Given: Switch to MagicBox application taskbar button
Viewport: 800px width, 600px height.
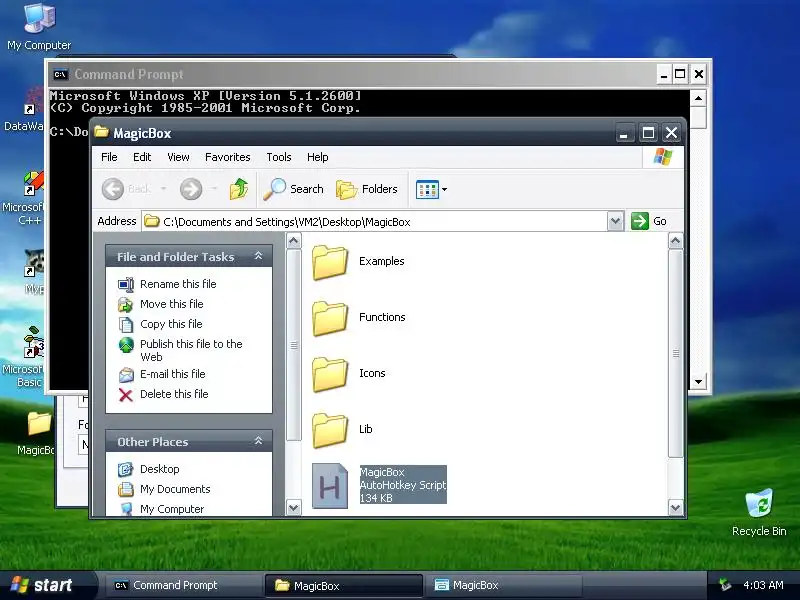Looking at the screenshot, I should tap(503, 585).
